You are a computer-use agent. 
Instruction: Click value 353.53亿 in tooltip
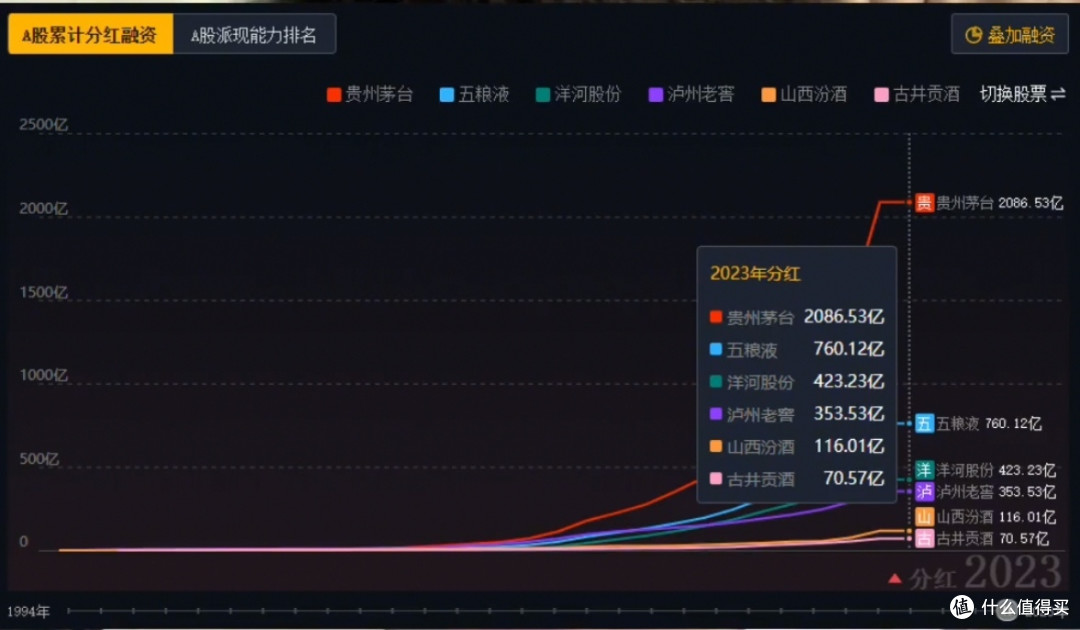[849, 413]
